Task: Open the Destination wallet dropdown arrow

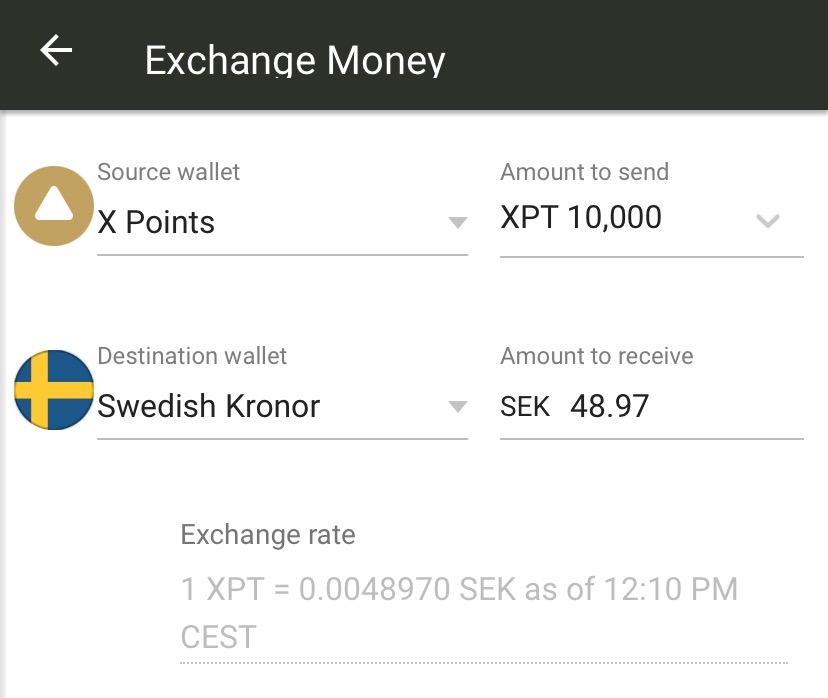Action: (458, 406)
